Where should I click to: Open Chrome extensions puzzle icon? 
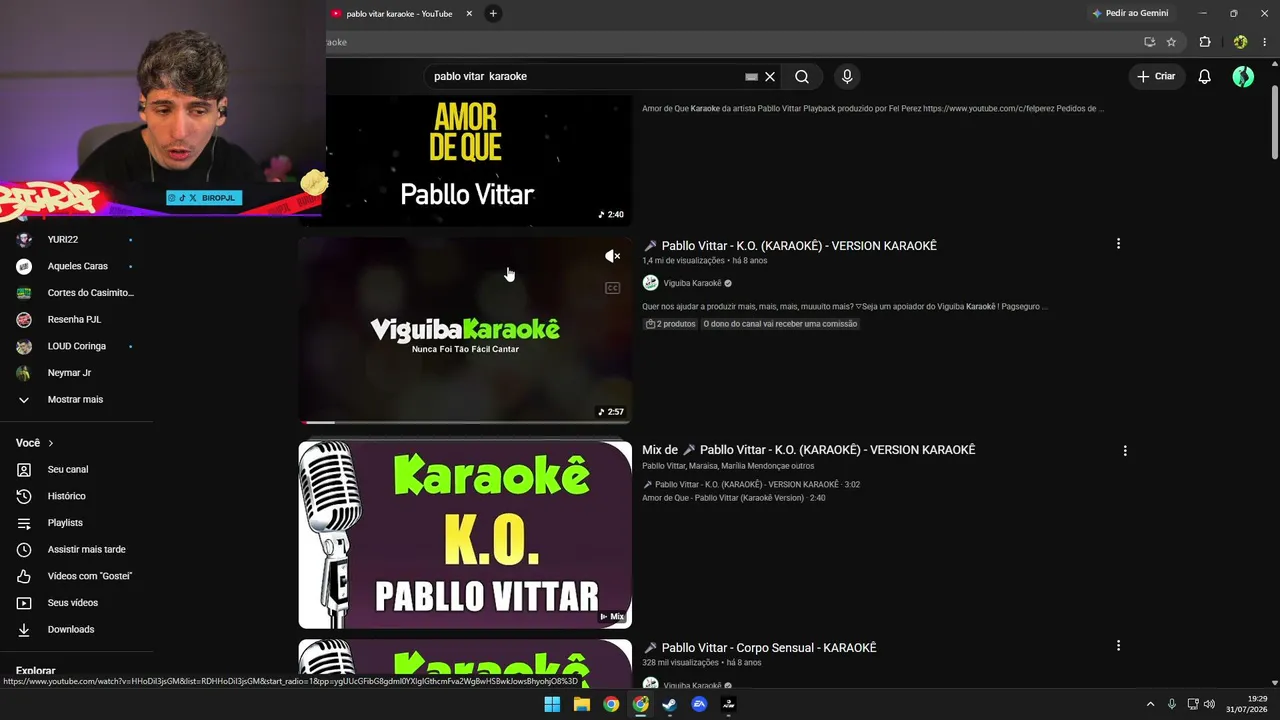(x=1205, y=42)
